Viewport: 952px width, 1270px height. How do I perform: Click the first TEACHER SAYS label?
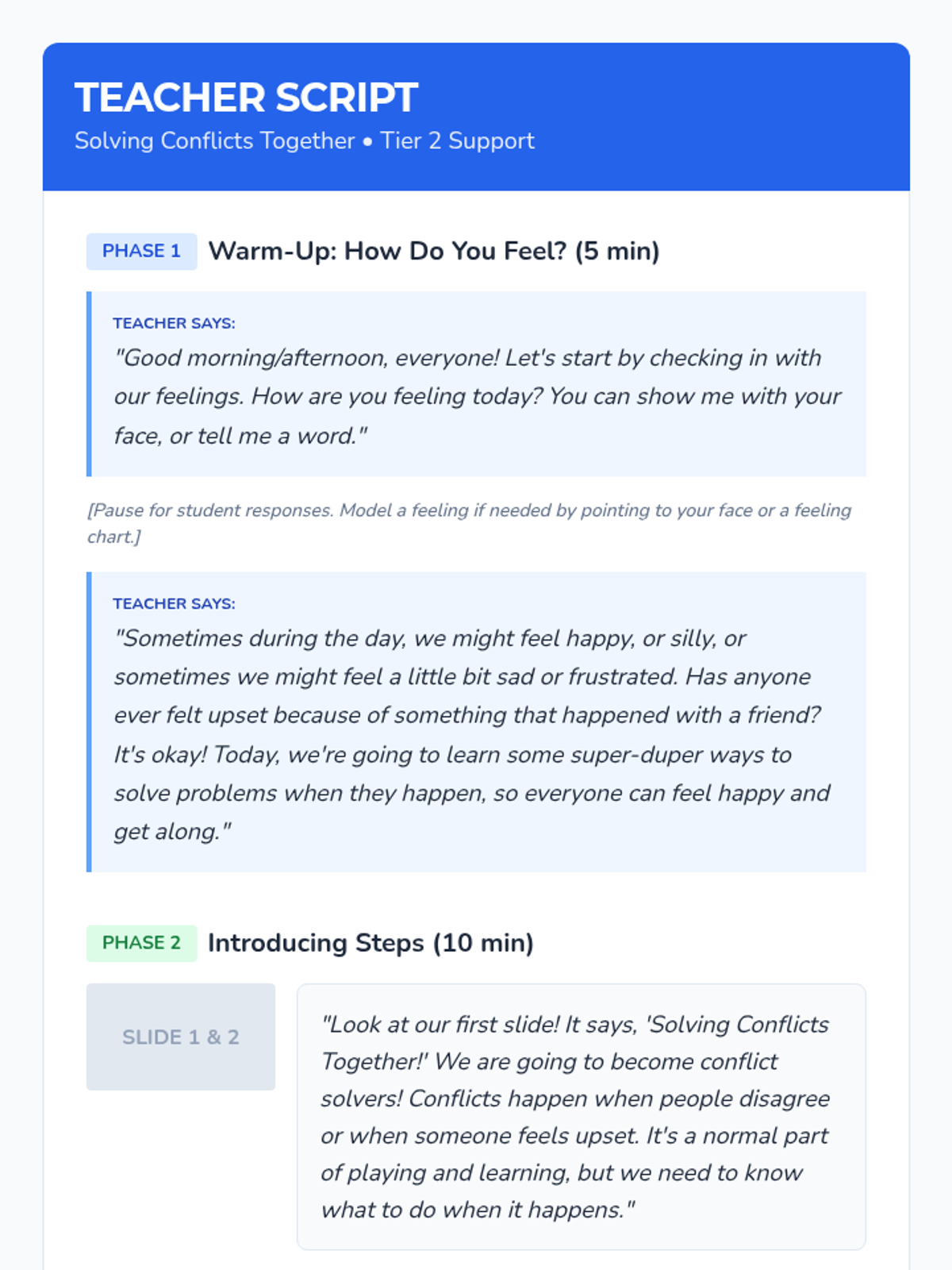(x=174, y=323)
